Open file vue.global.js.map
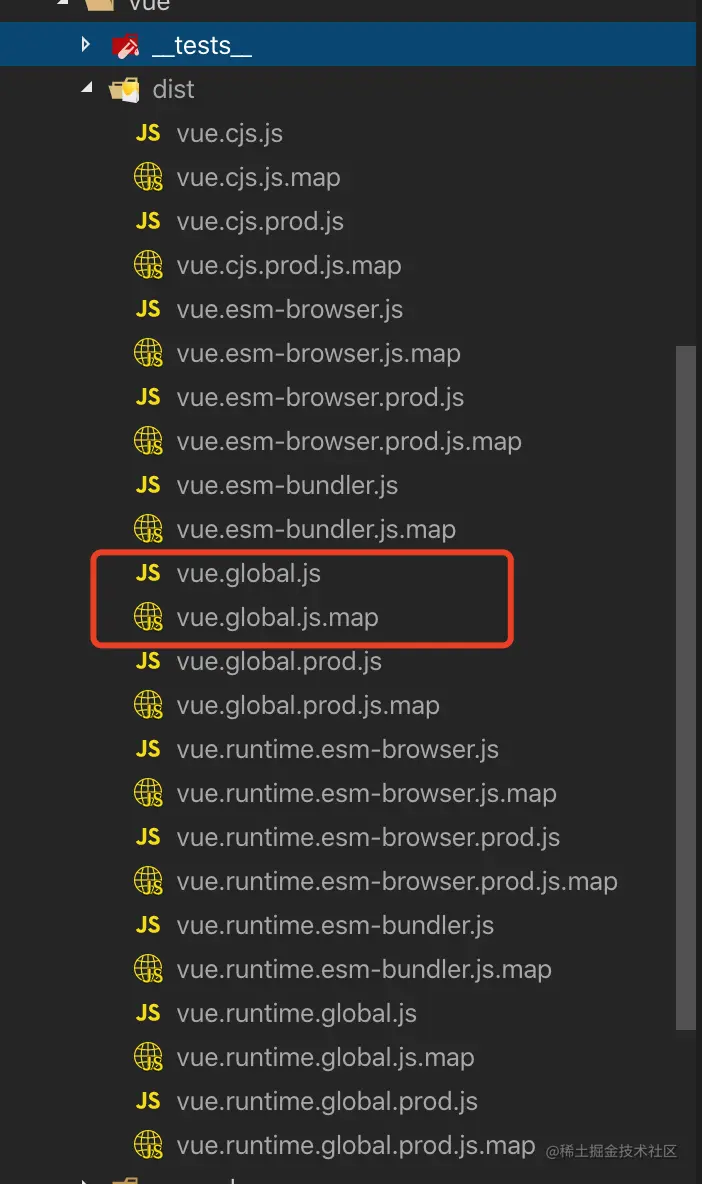702x1184 pixels. click(277, 618)
